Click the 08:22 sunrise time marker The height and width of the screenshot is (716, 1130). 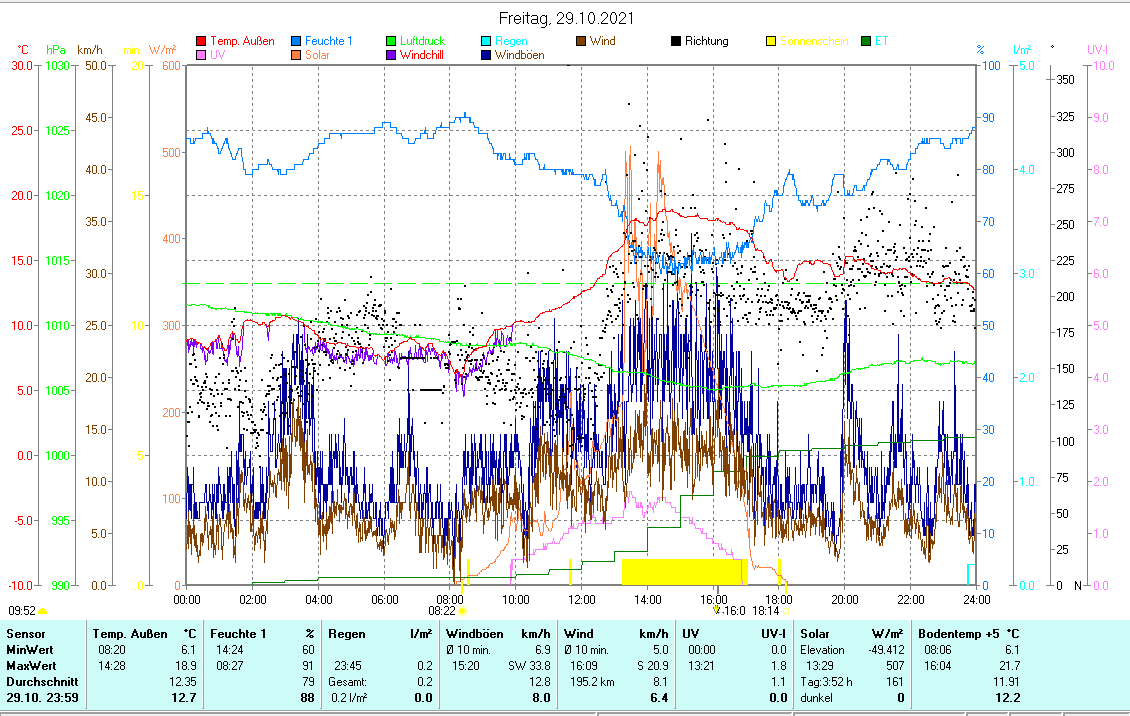442,609
